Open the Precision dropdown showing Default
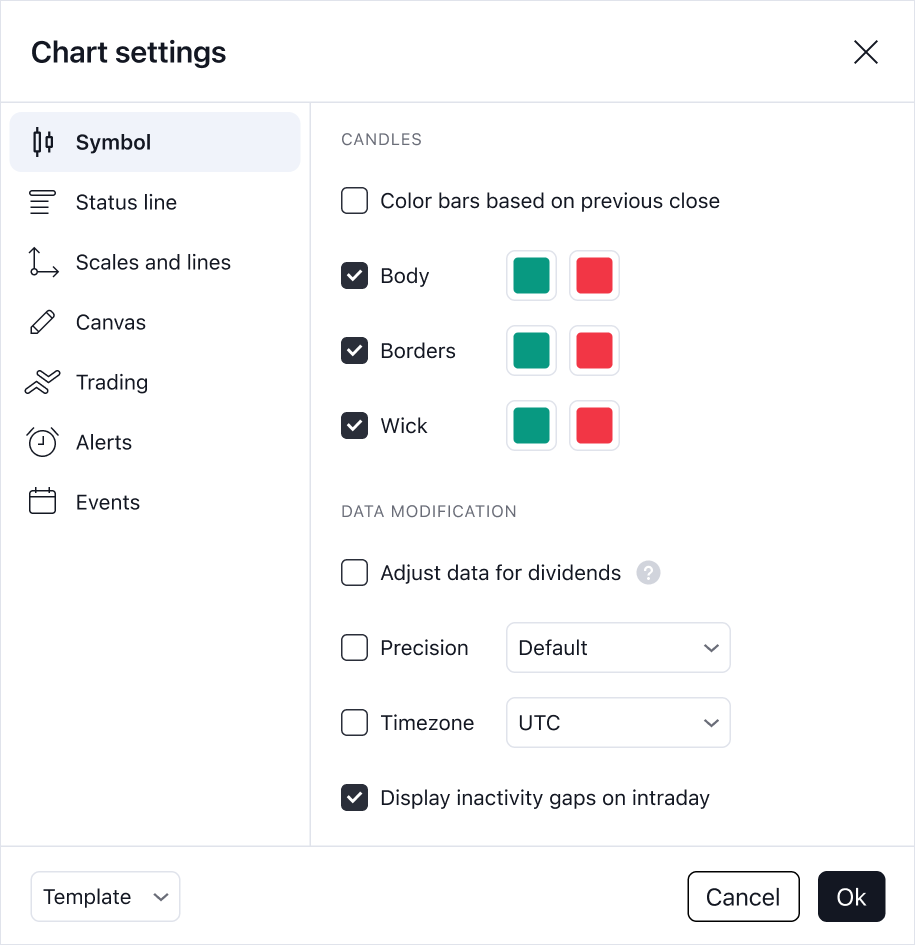The image size is (915, 945). (618, 648)
